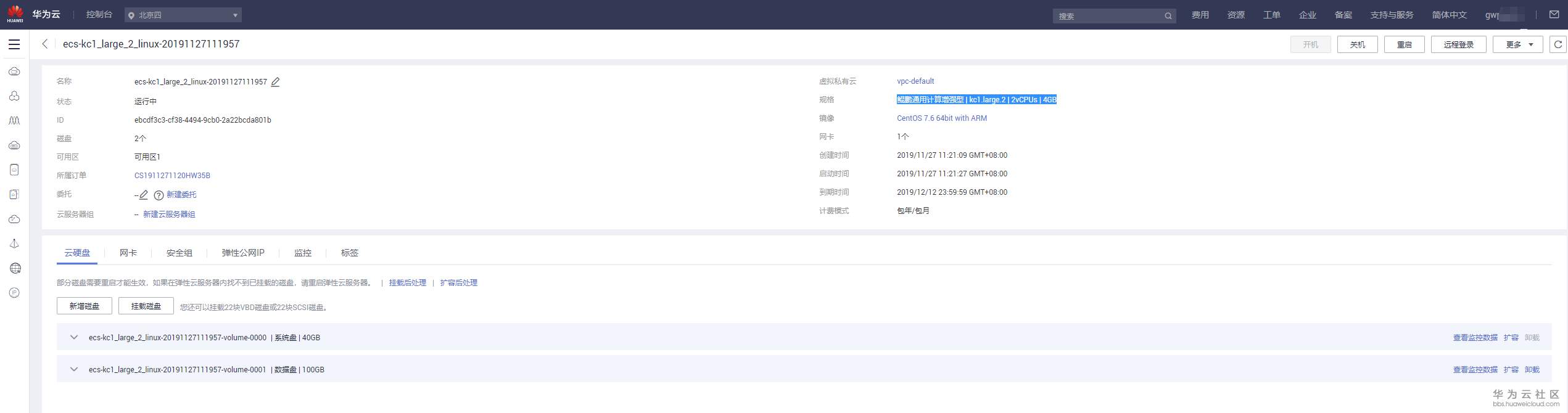Viewport: 1568px width, 413px height.
Task: Click the 挂载磁盘 button
Action: click(x=146, y=306)
